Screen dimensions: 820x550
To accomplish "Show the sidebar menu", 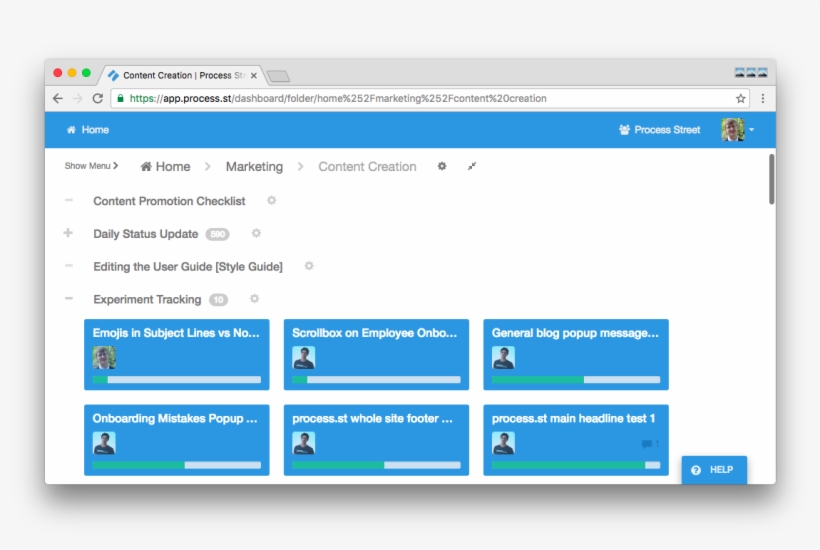I will coord(91,166).
